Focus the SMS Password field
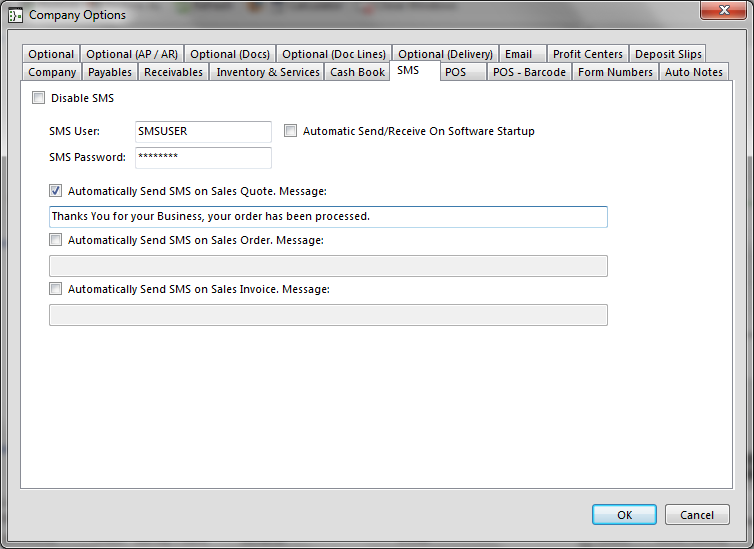Viewport: 754px width, 549px height. click(x=202, y=158)
